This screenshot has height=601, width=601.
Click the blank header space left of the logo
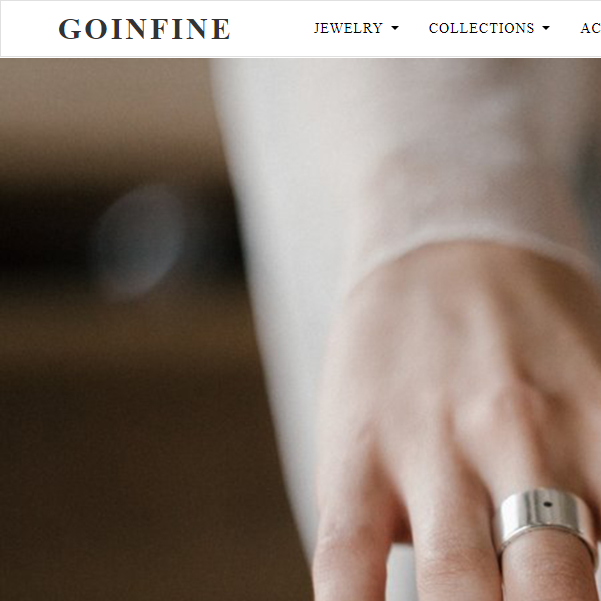(30, 29)
